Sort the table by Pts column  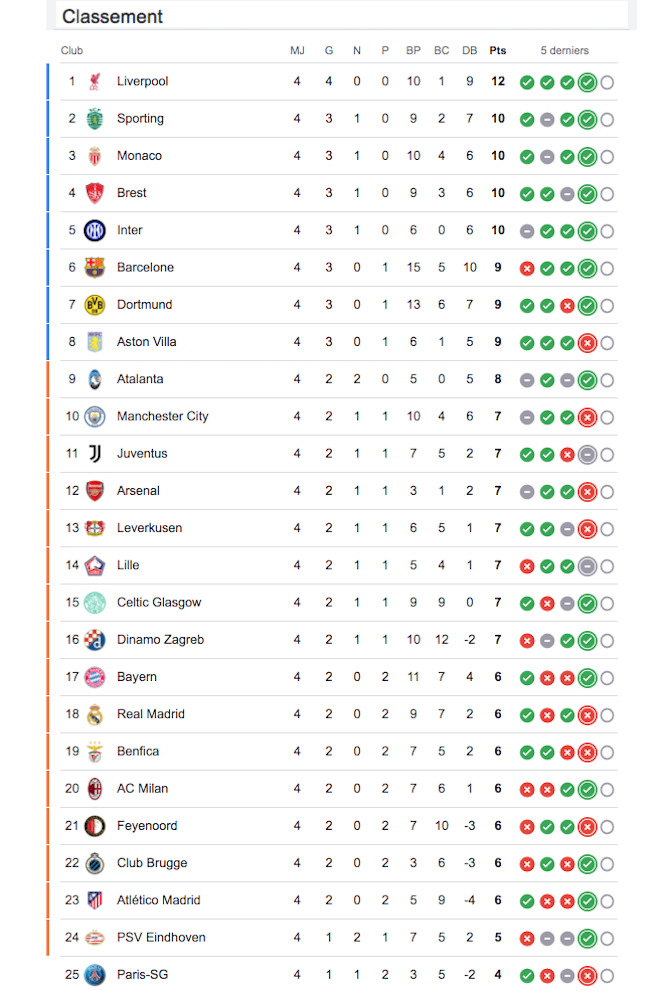click(498, 50)
